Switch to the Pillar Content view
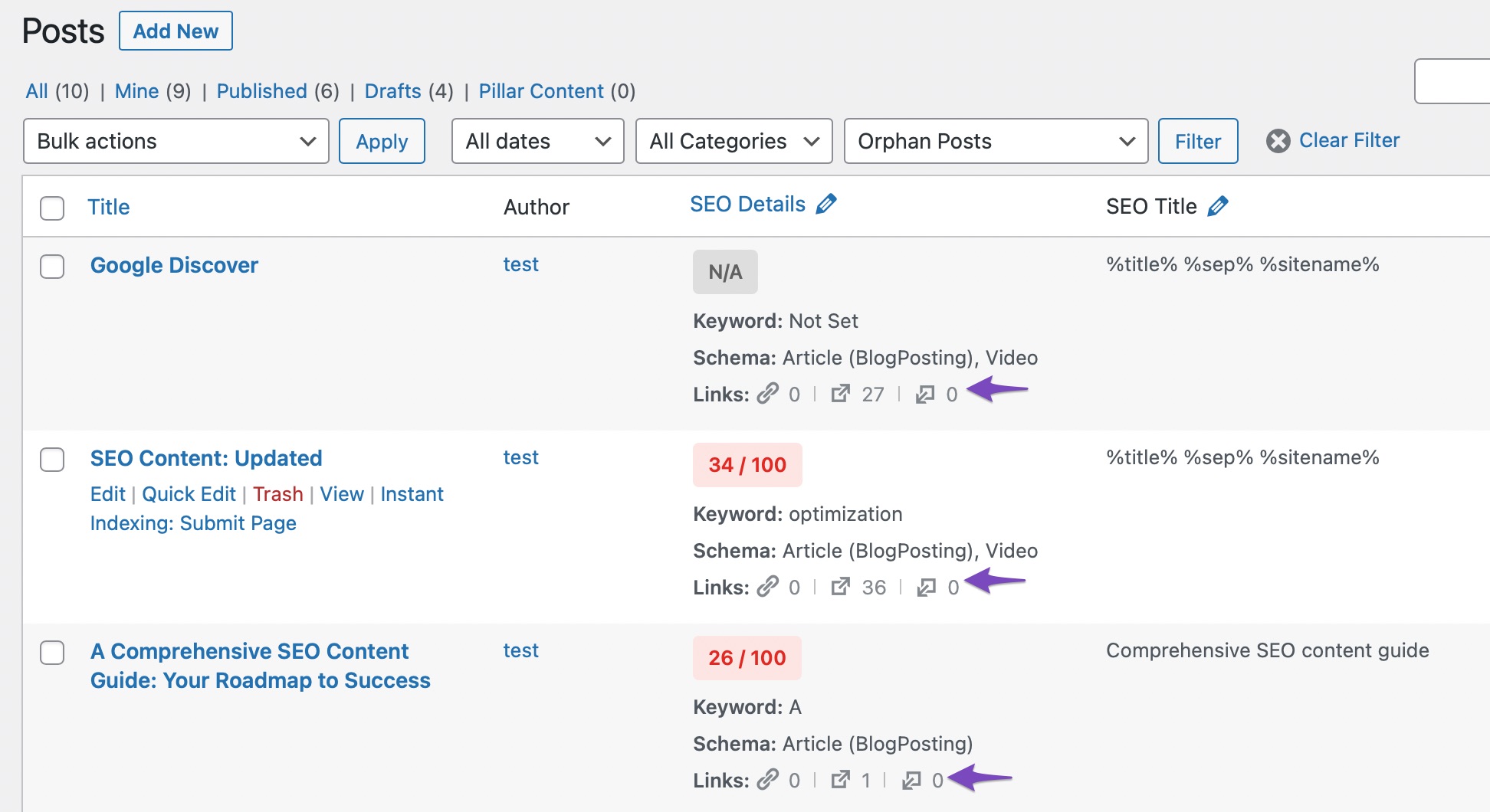Screen dimensions: 1490x812 point(541,91)
